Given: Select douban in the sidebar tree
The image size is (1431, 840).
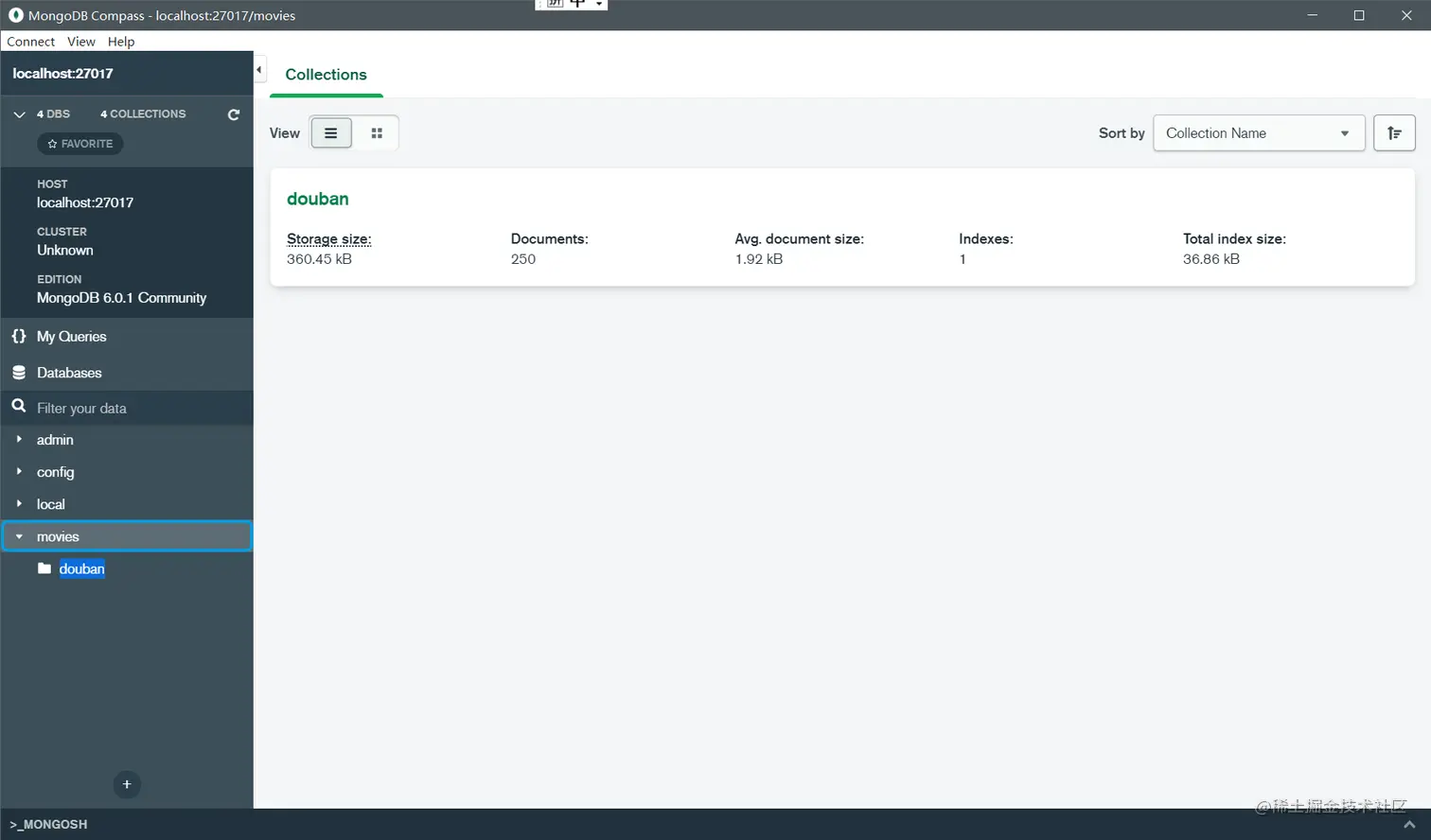Looking at the screenshot, I should (82, 569).
